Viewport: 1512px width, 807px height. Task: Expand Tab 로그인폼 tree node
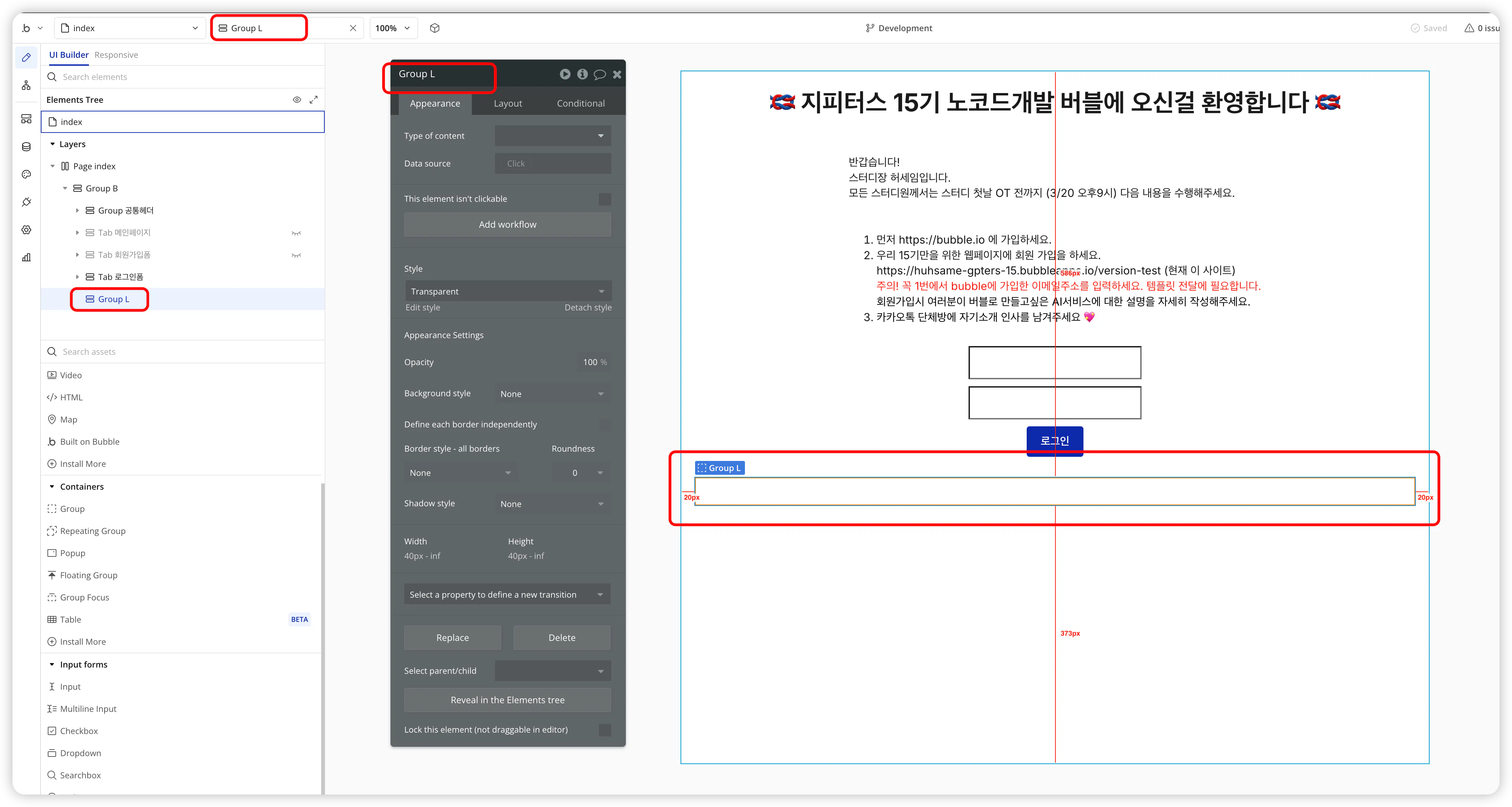[77, 277]
